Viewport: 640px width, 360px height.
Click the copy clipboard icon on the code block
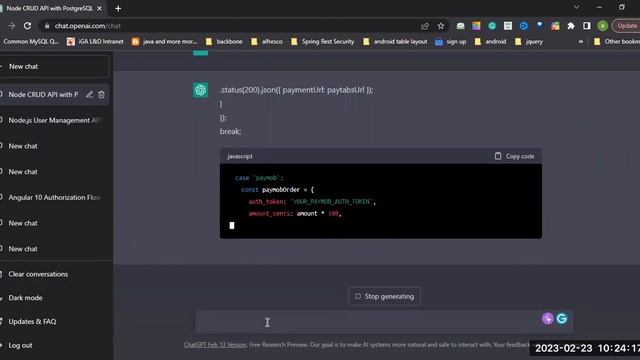tap(498, 156)
